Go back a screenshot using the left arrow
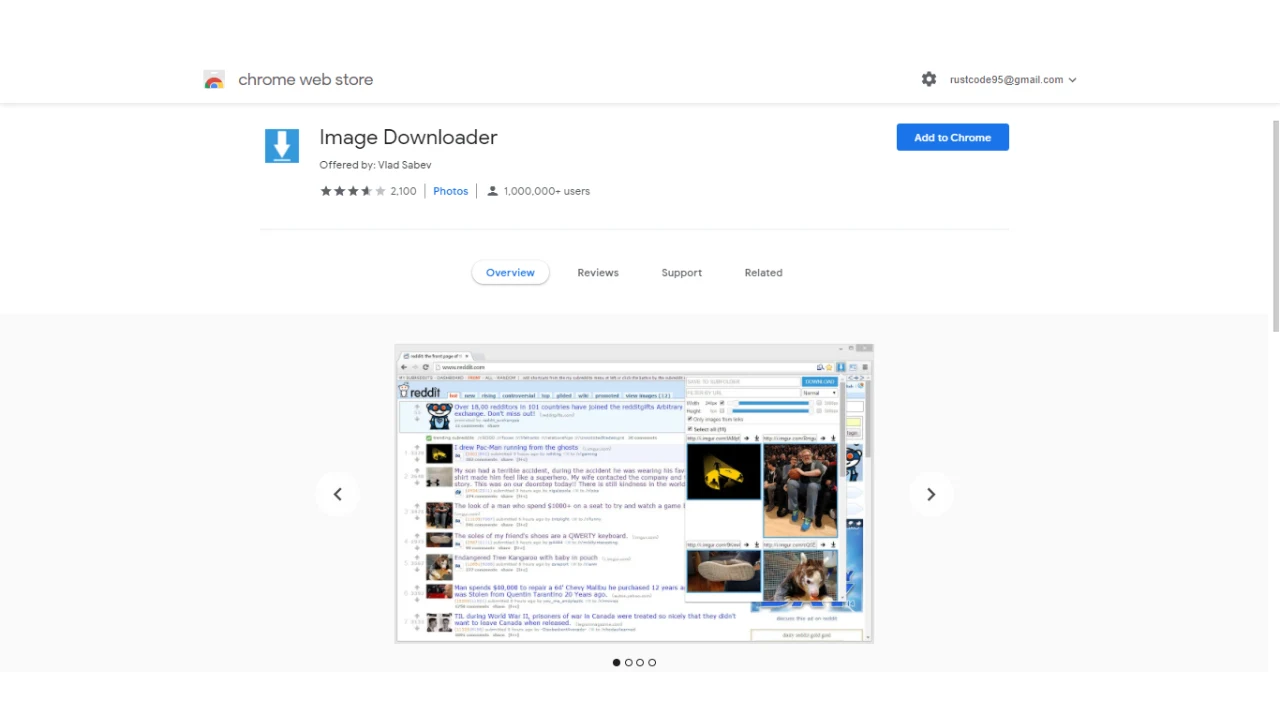This screenshot has width=1280, height=720. pyautogui.click(x=337, y=493)
